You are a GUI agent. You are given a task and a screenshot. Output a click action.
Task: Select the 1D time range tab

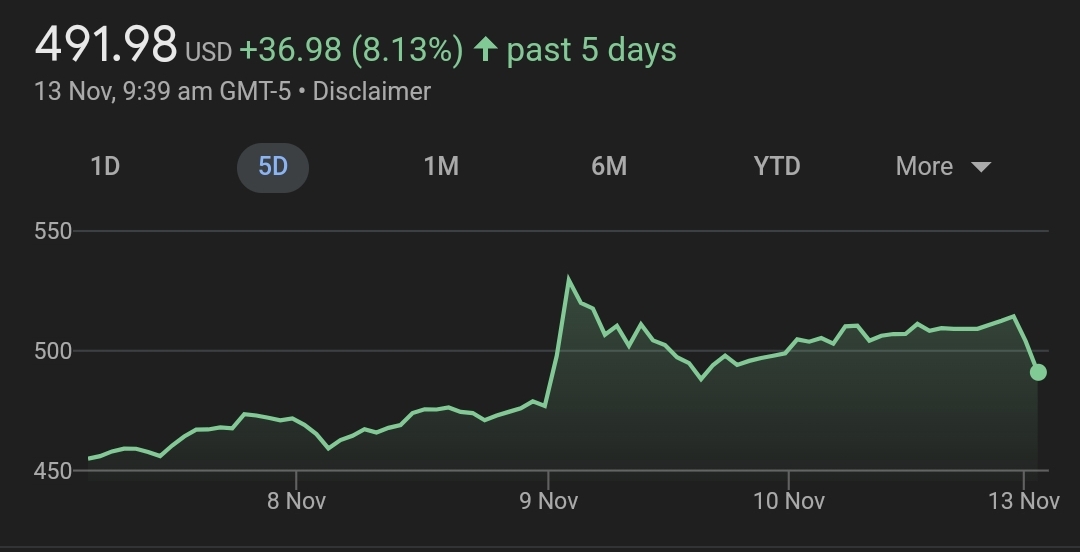coord(105,166)
